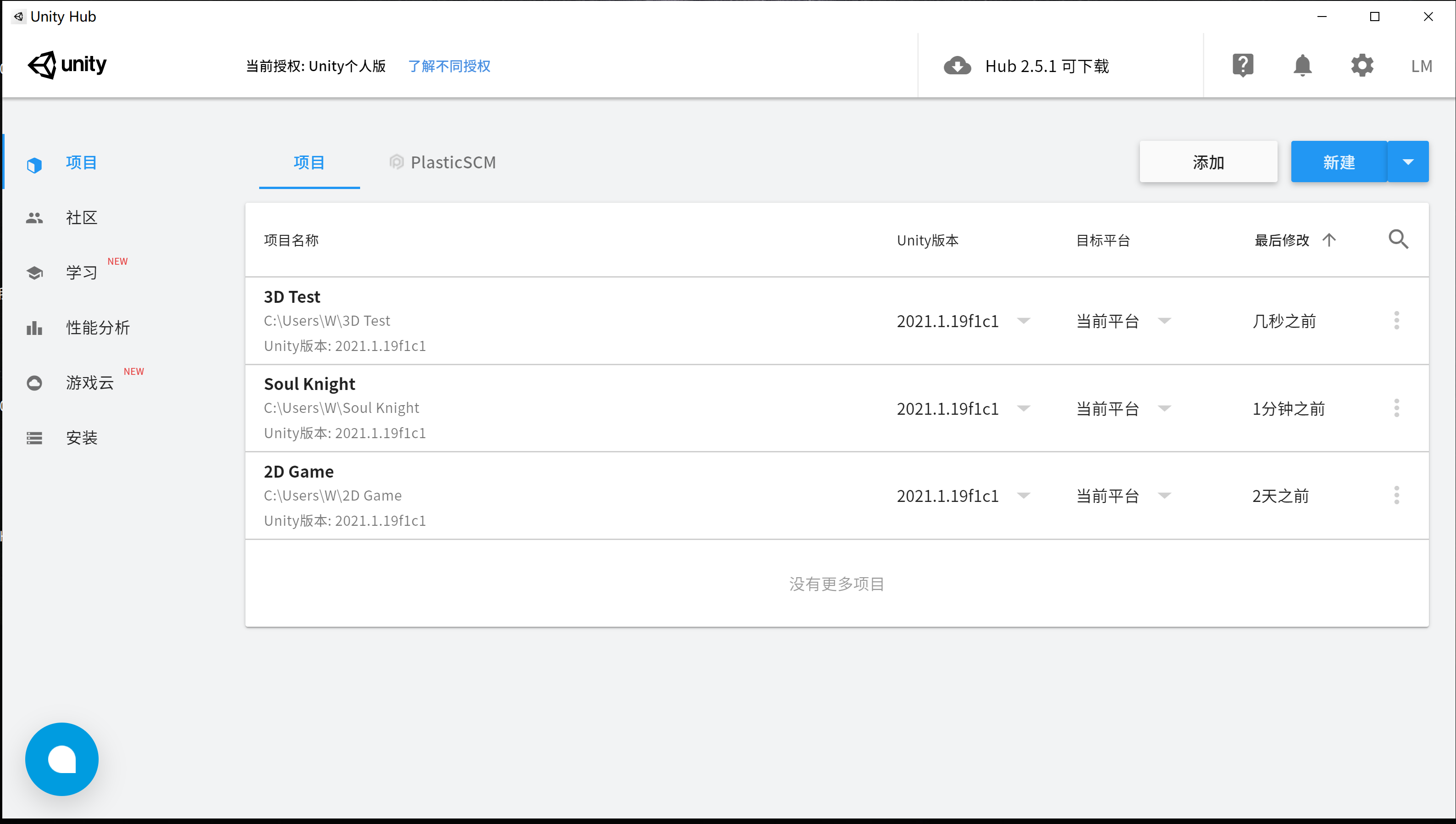Viewport: 1456px width, 824px height.
Task: Click the Unity logo in the header
Action: pos(67,65)
